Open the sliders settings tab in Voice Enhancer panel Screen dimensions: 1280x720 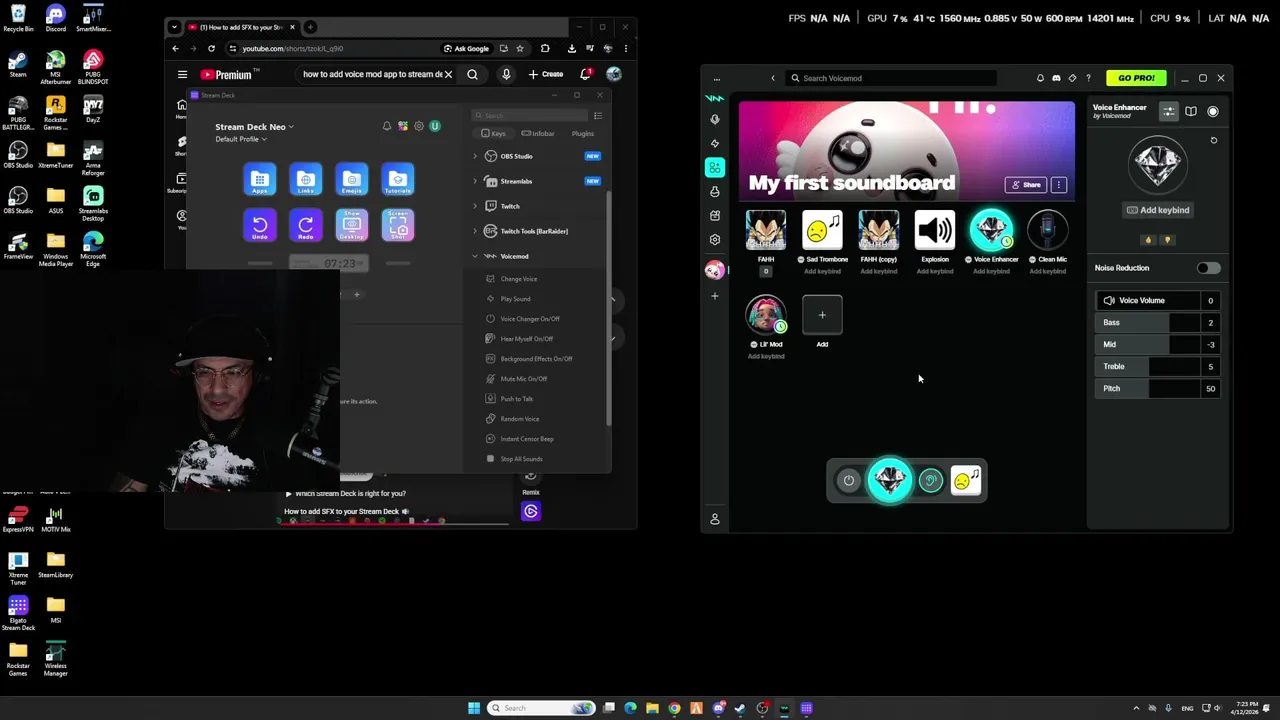pyautogui.click(x=1169, y=111)
